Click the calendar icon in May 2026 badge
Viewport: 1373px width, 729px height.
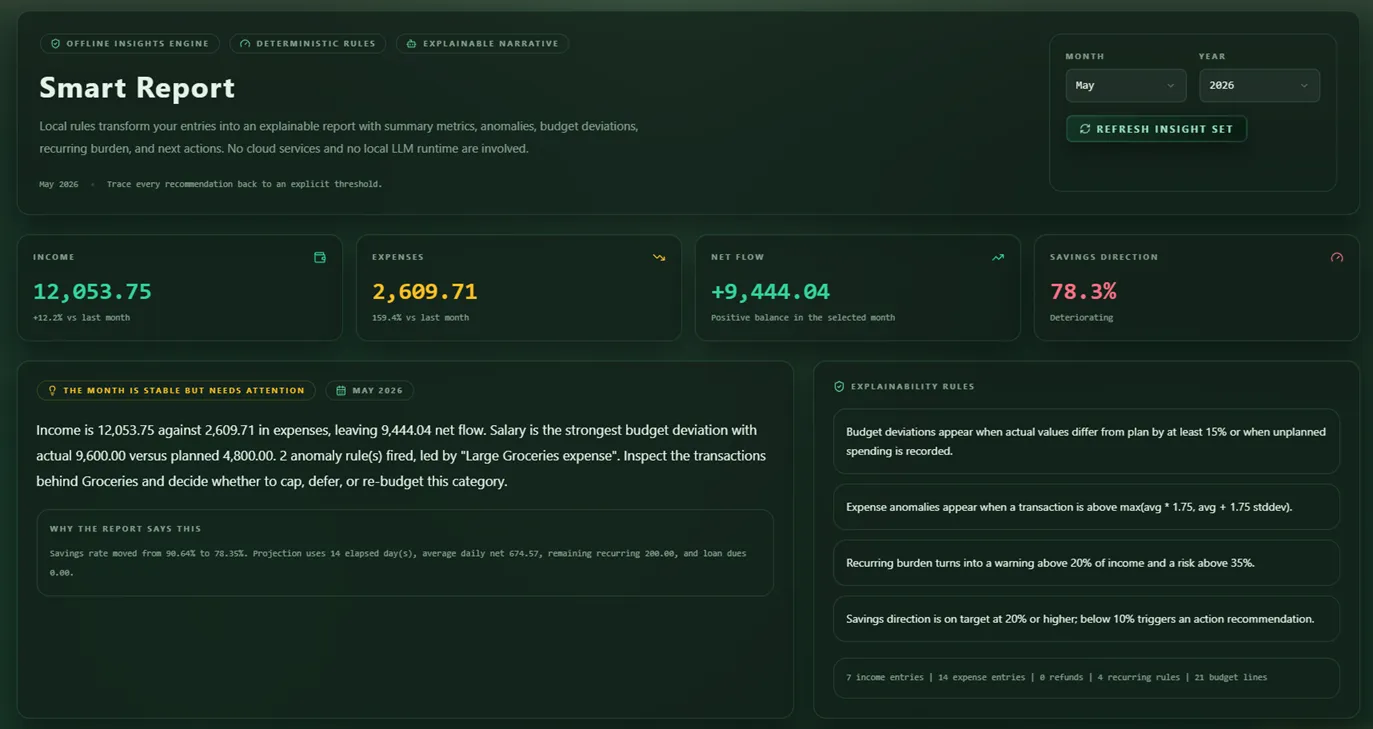pyautogui.click(x=341, y=391)
